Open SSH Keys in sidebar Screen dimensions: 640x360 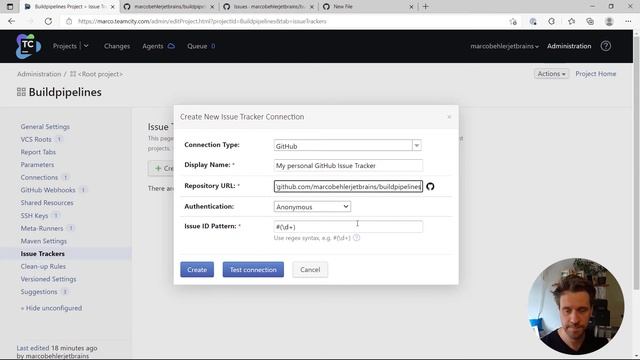(34, 216)
